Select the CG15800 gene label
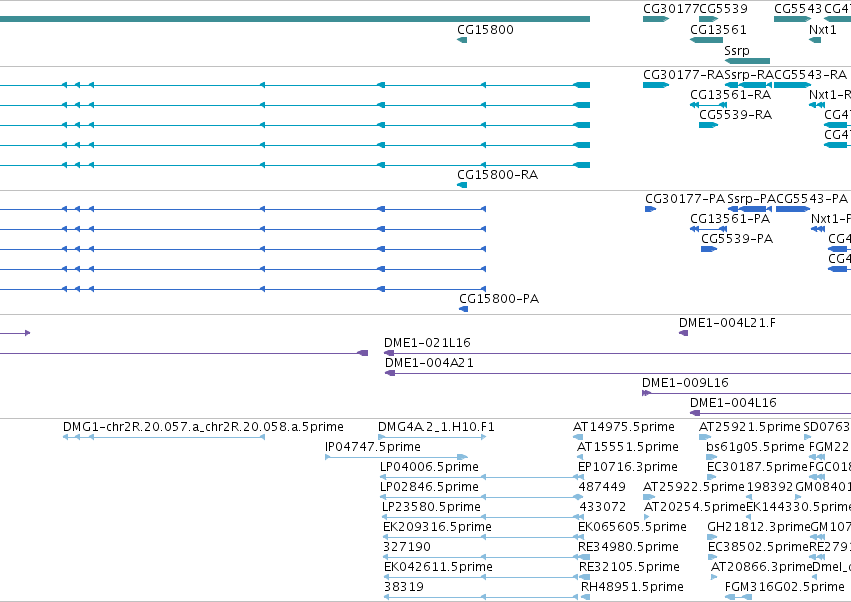The height and width of the screenshot is (602, 851). tap(485, 30)
